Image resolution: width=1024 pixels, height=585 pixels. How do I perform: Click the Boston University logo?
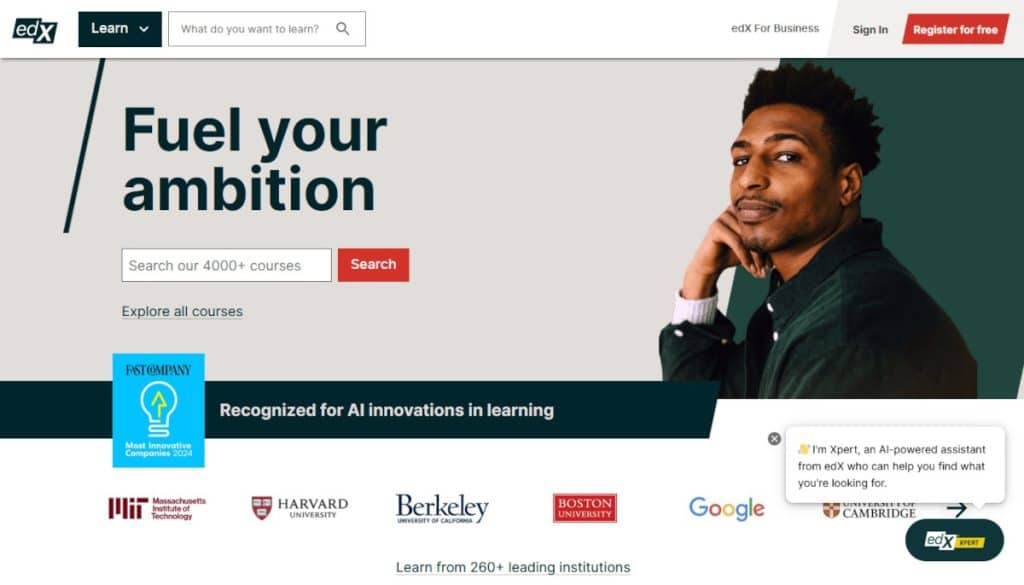[584, 506]
